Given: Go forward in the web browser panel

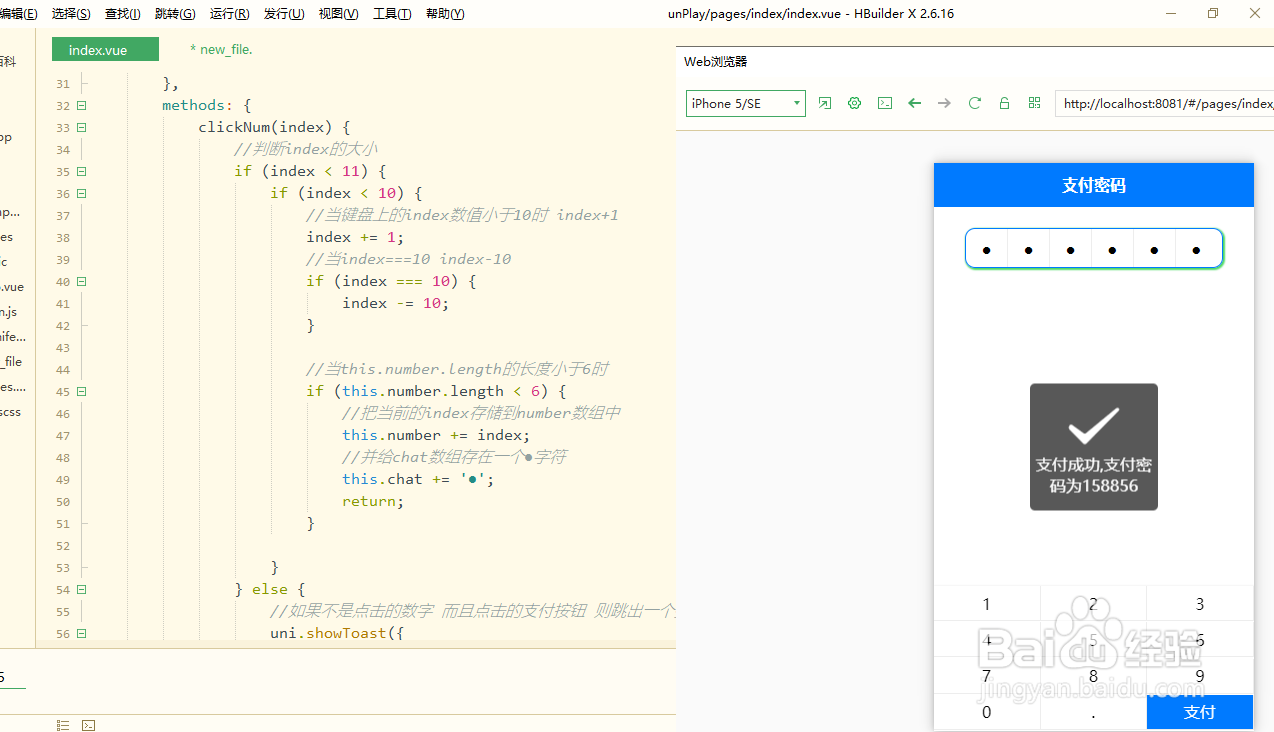Looking at the screenshot, I should [944, 103].
